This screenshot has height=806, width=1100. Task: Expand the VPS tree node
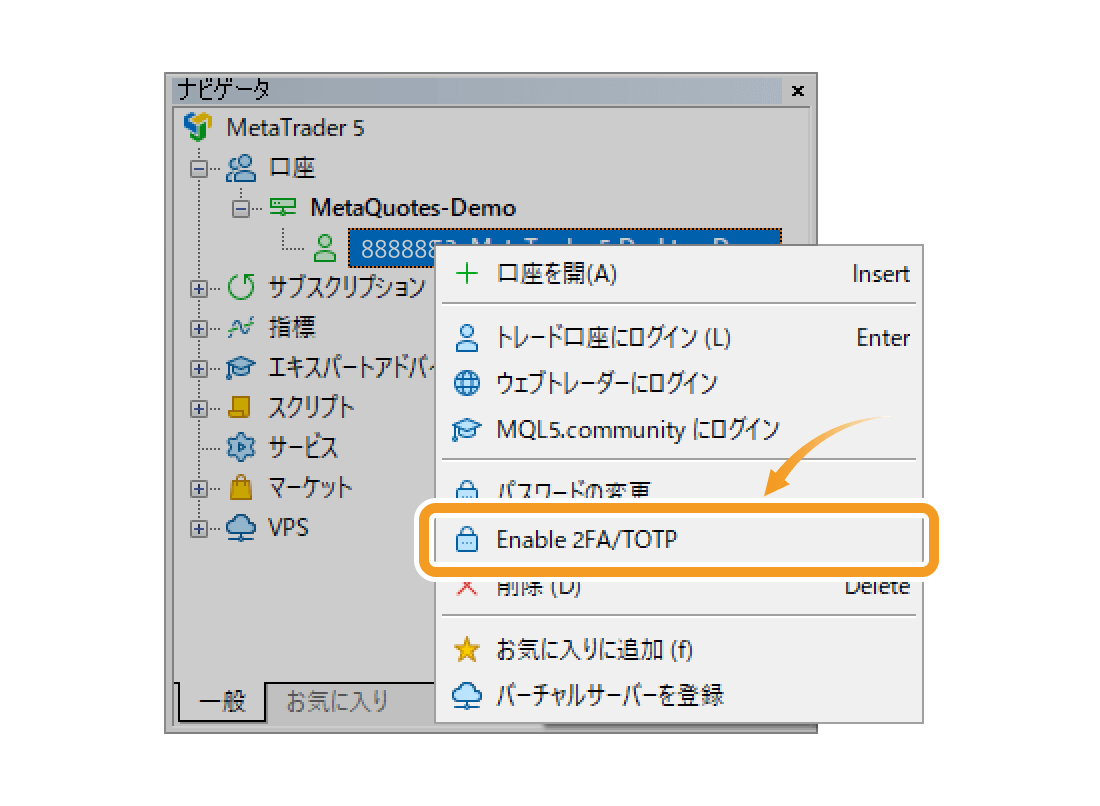[199, 528]
